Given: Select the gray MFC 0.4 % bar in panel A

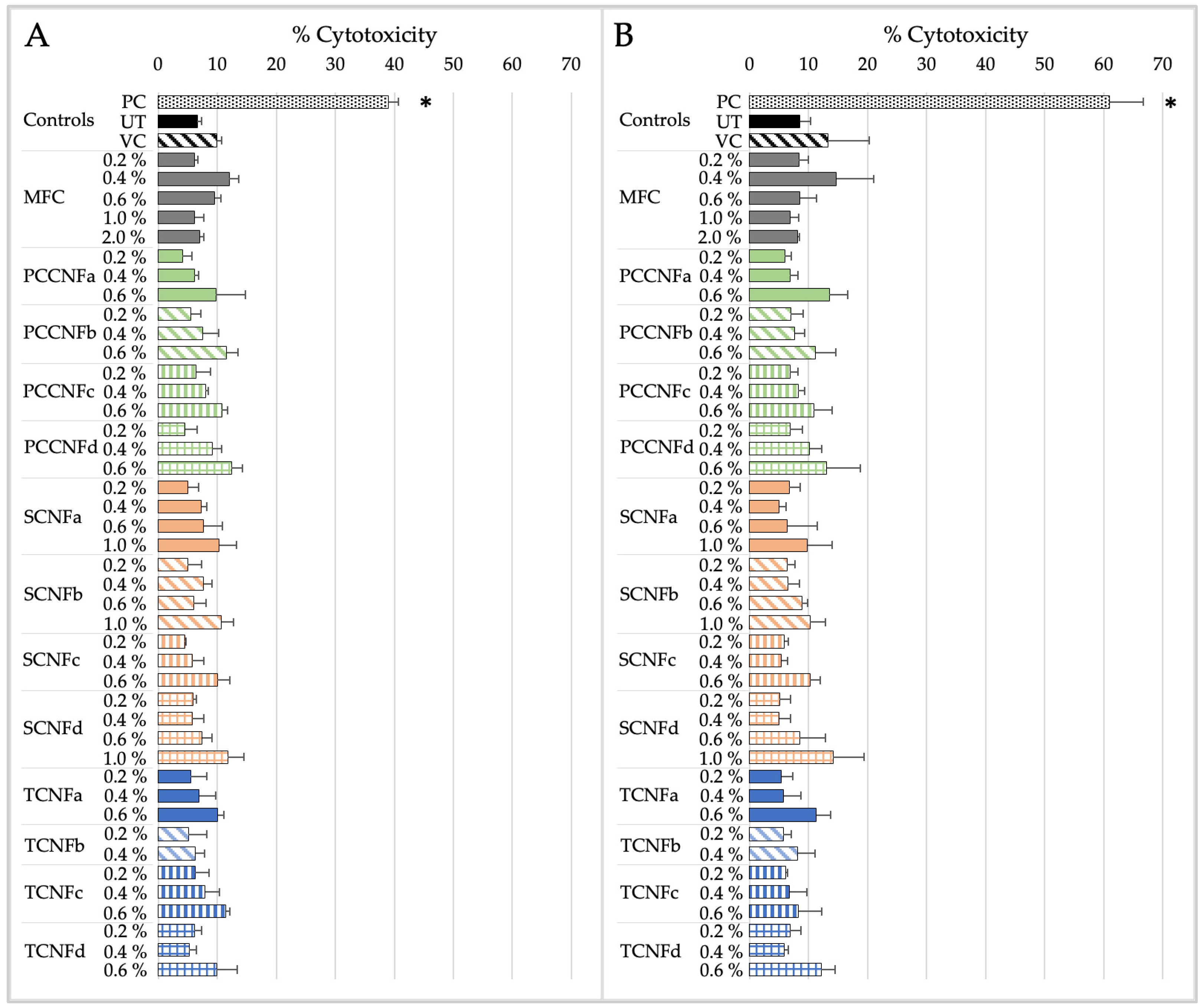Looking at the screenshot, I should click(193, 179).
